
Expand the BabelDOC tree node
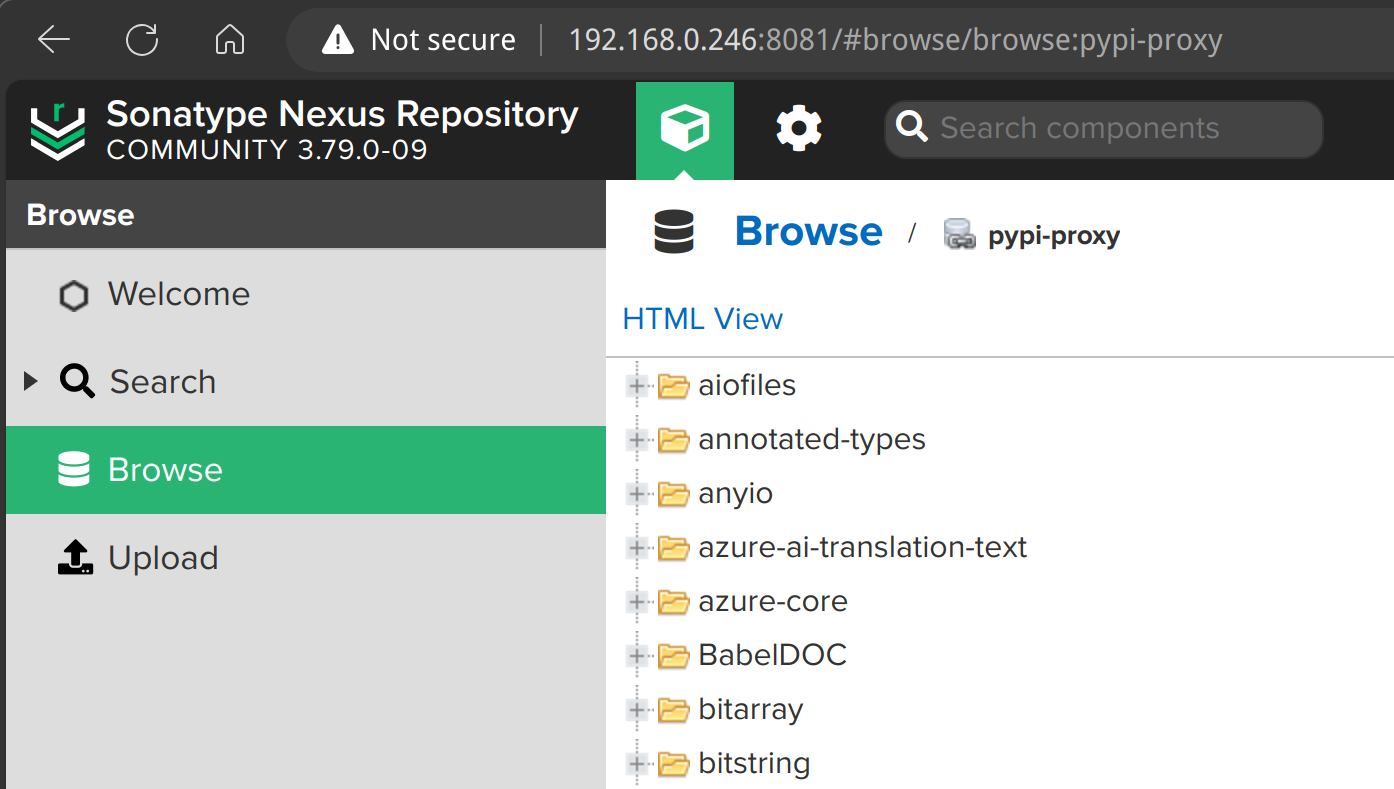click(636, 656)
